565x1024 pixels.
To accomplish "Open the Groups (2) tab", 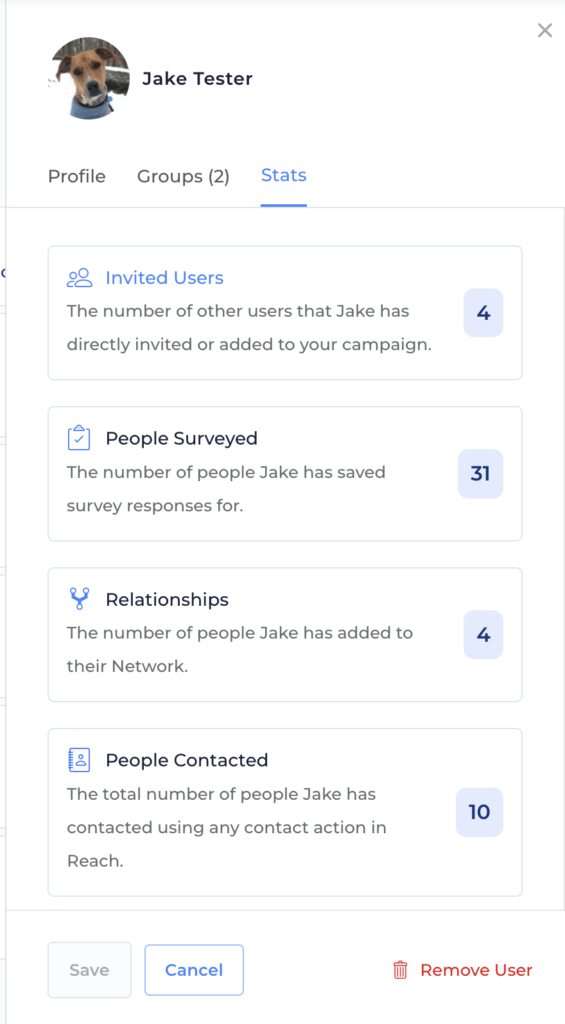I will tap(183, 176).
